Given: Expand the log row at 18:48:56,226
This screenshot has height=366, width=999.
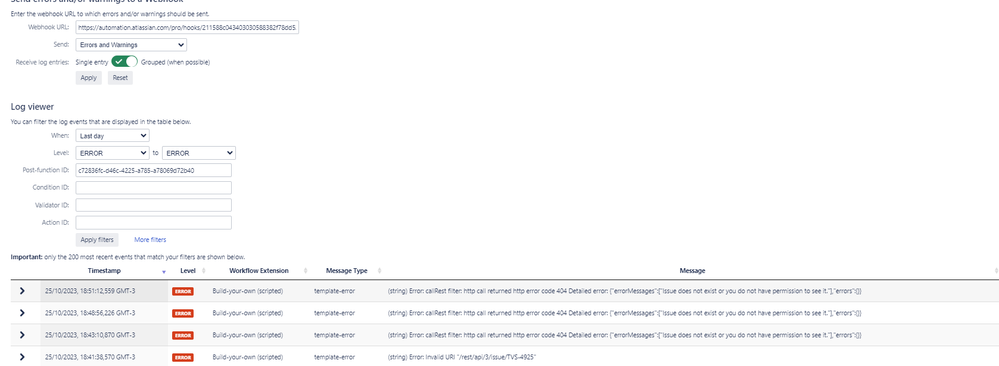Looking at the screenshot, I should pos(22,313).
